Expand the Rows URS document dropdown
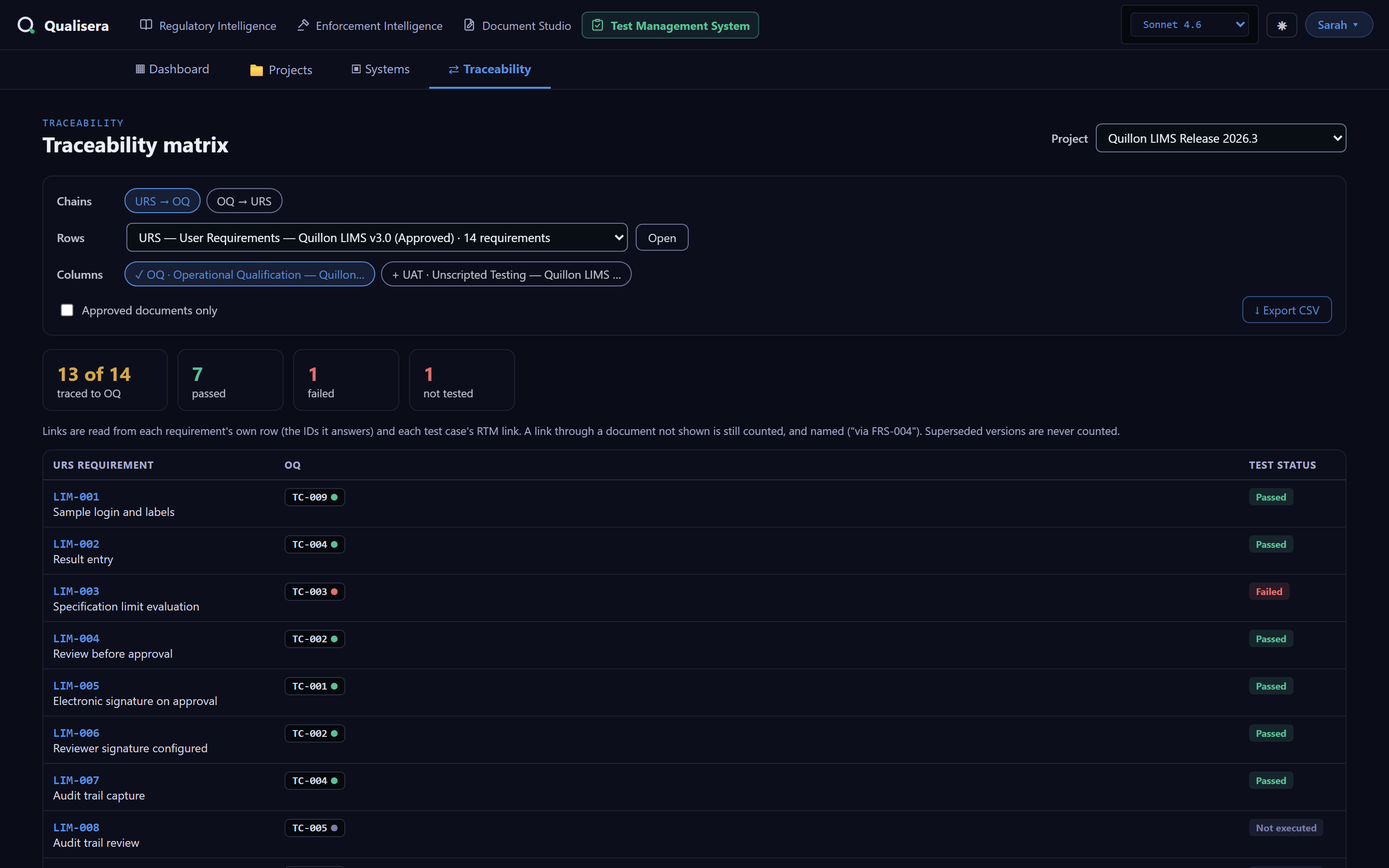1389x868 pixels. (377, 238)
